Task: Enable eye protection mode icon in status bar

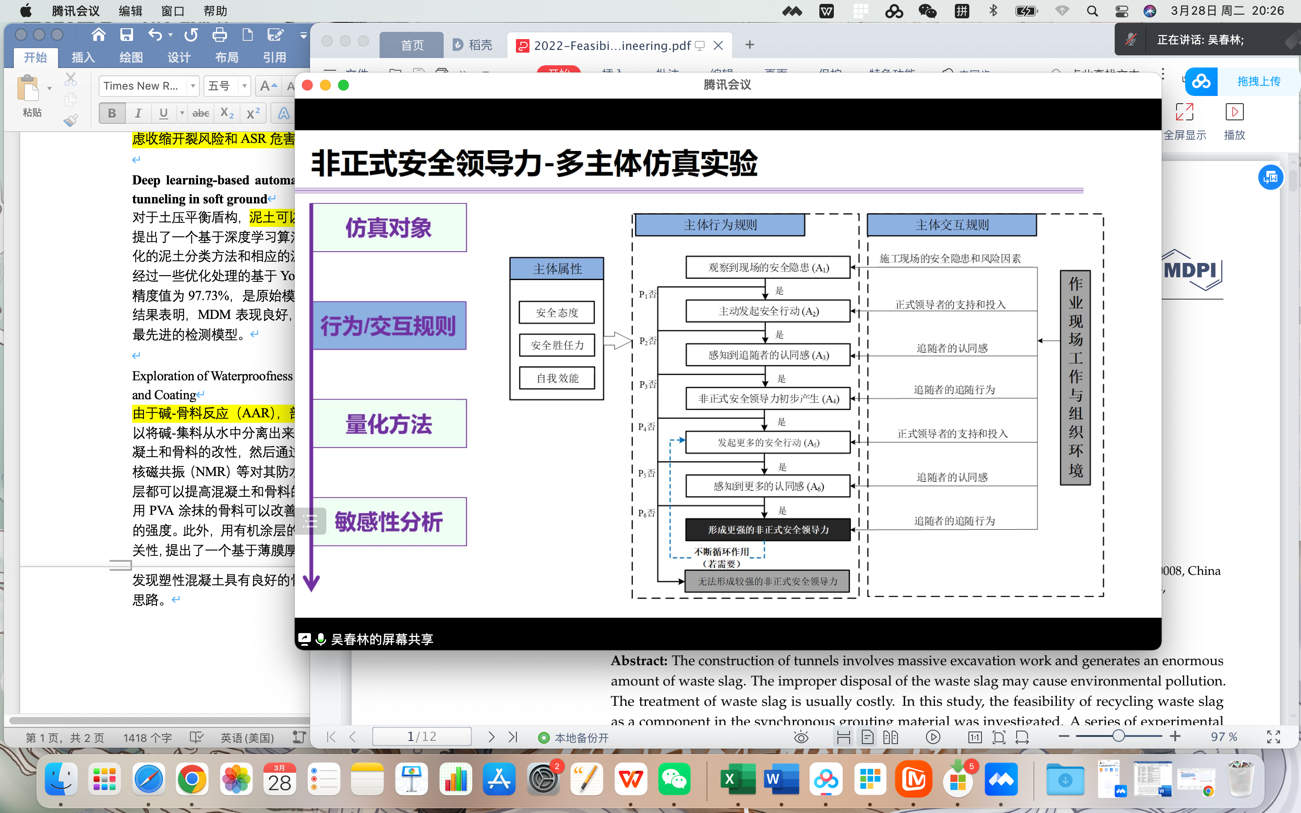Action: tap(801, 738)
